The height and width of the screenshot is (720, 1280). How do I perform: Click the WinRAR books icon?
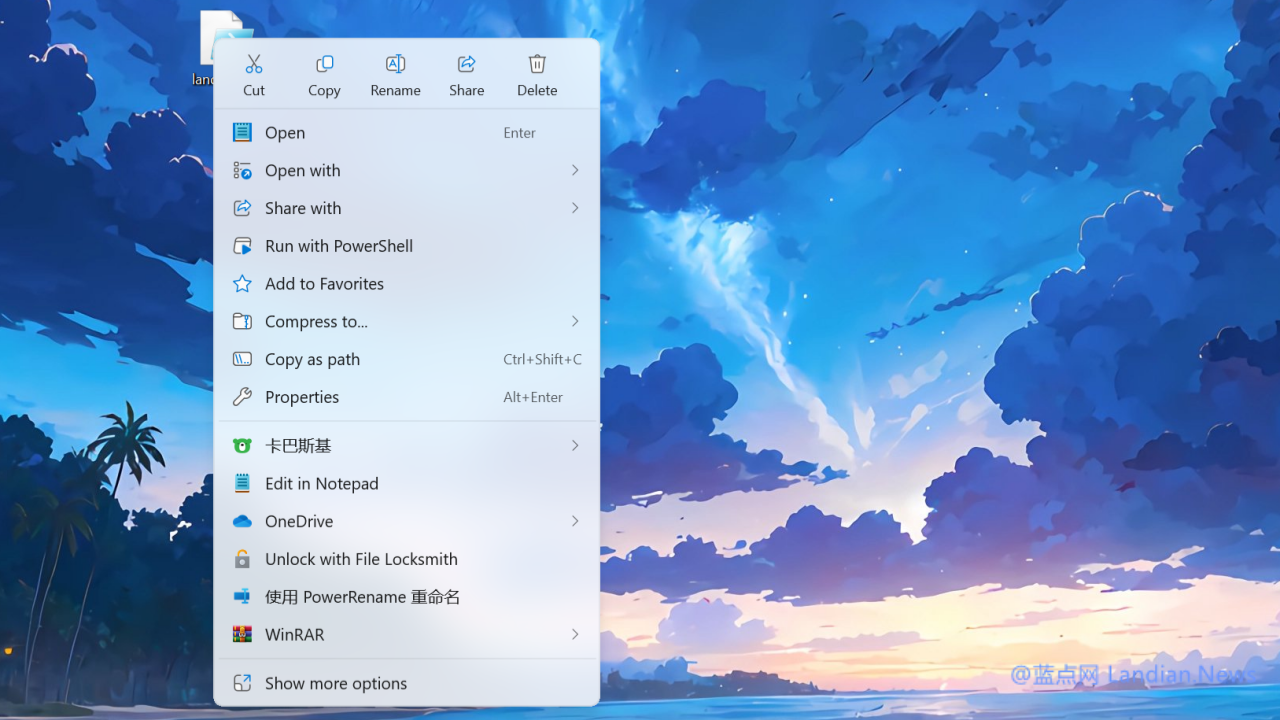click(242, 635)
